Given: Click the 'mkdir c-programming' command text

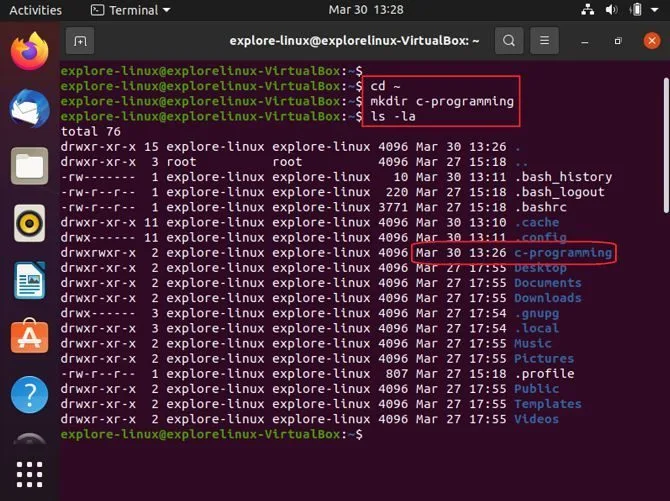Looking at the screenshot, I should (442, 101).
